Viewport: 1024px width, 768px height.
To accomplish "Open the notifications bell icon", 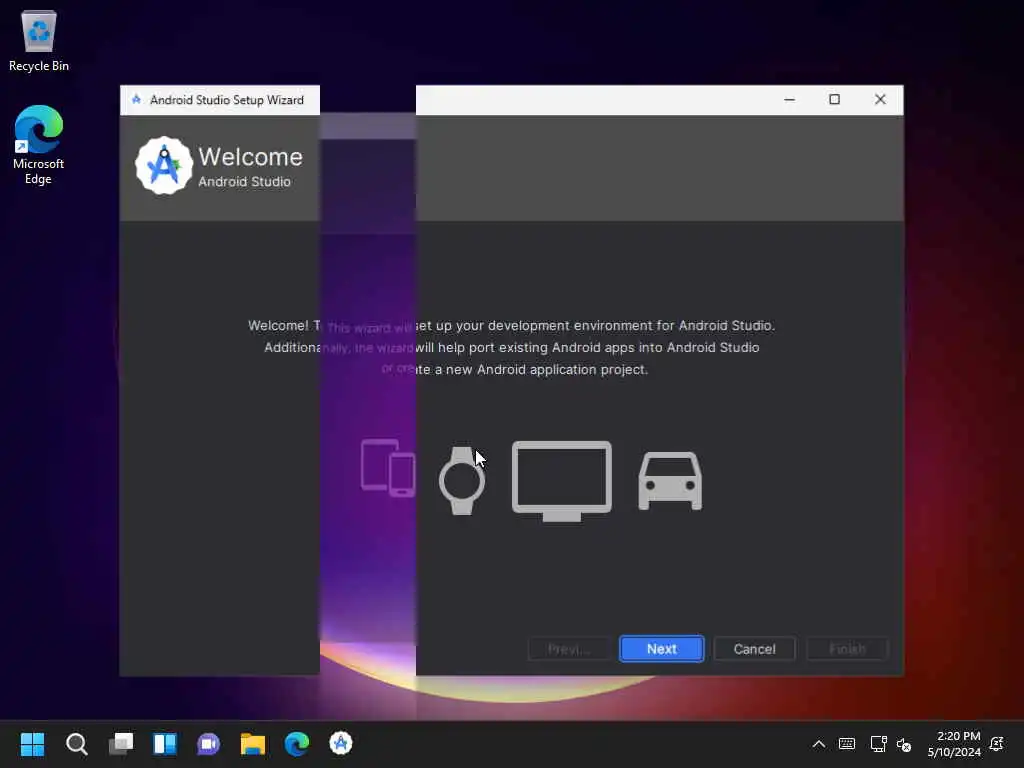I will point(997,744).
